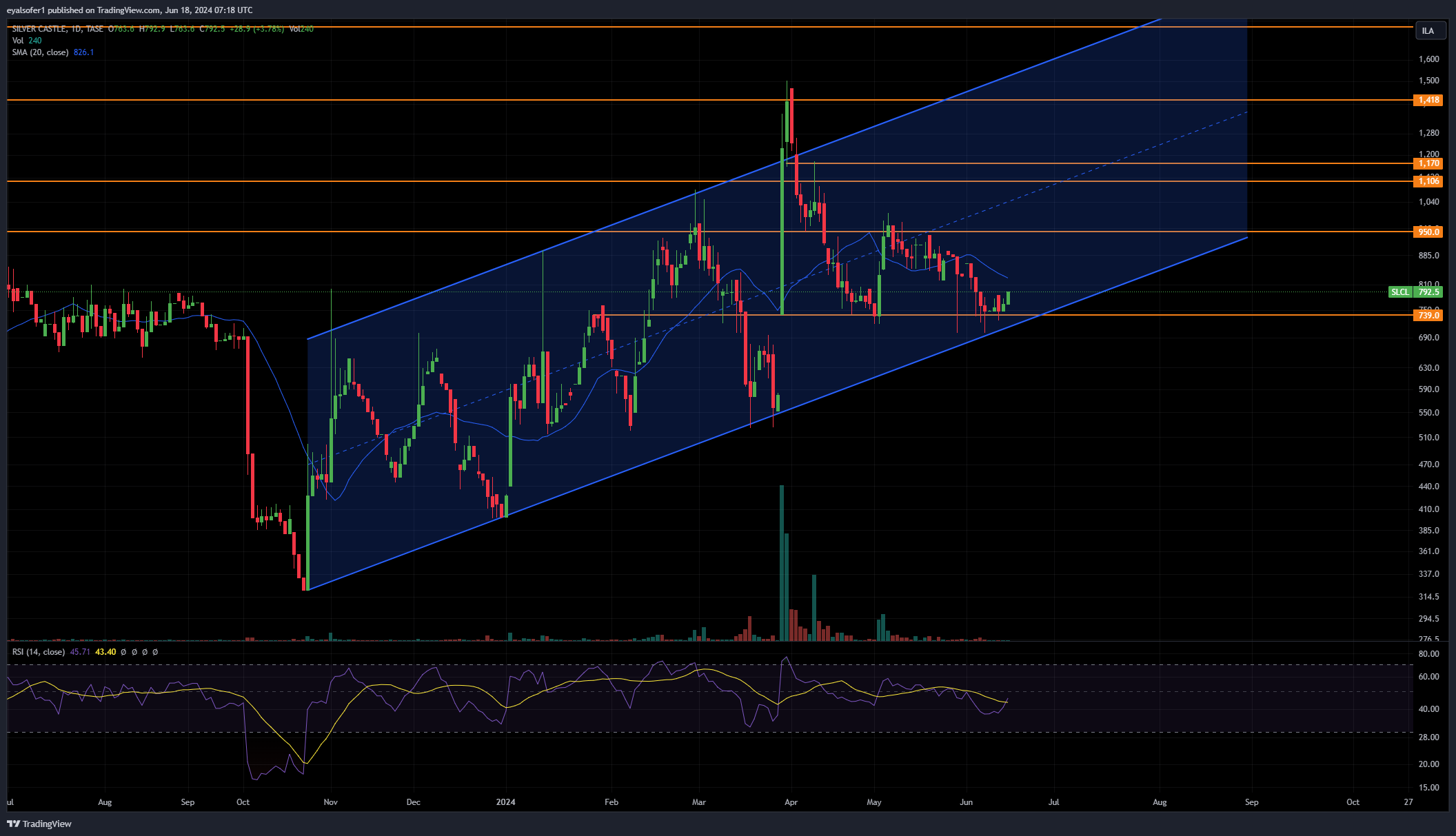
Task: Click the ILA currency button
Action: (1428, 31)
